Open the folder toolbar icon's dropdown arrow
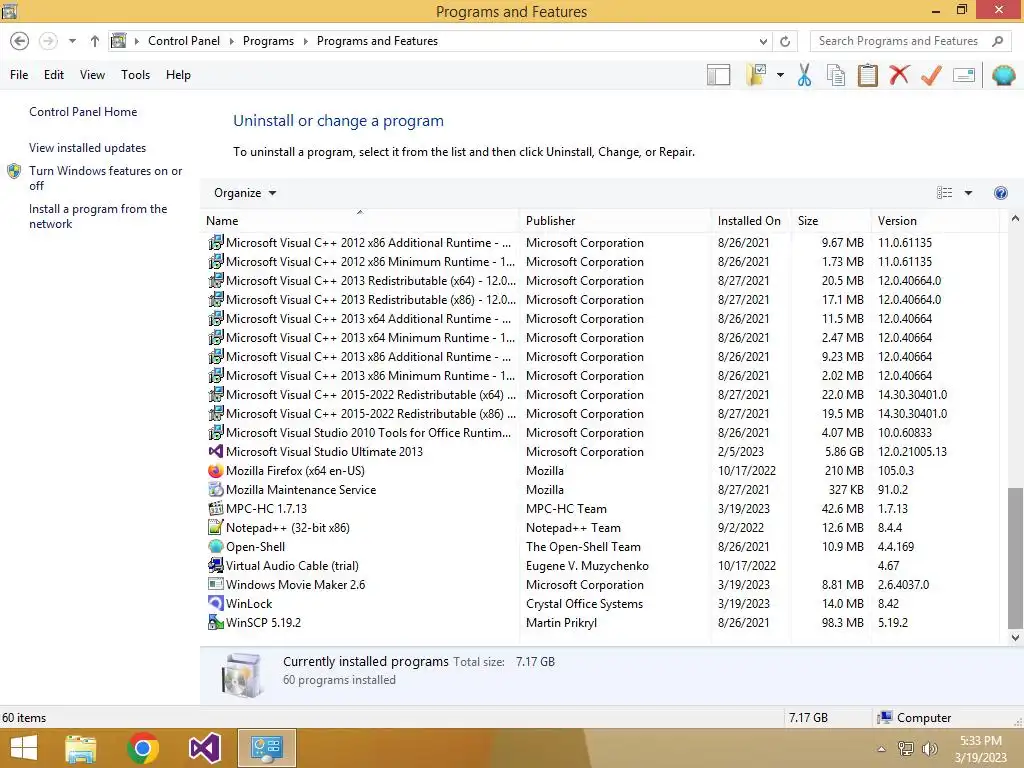1024x768 pixels. click(780, 75)
